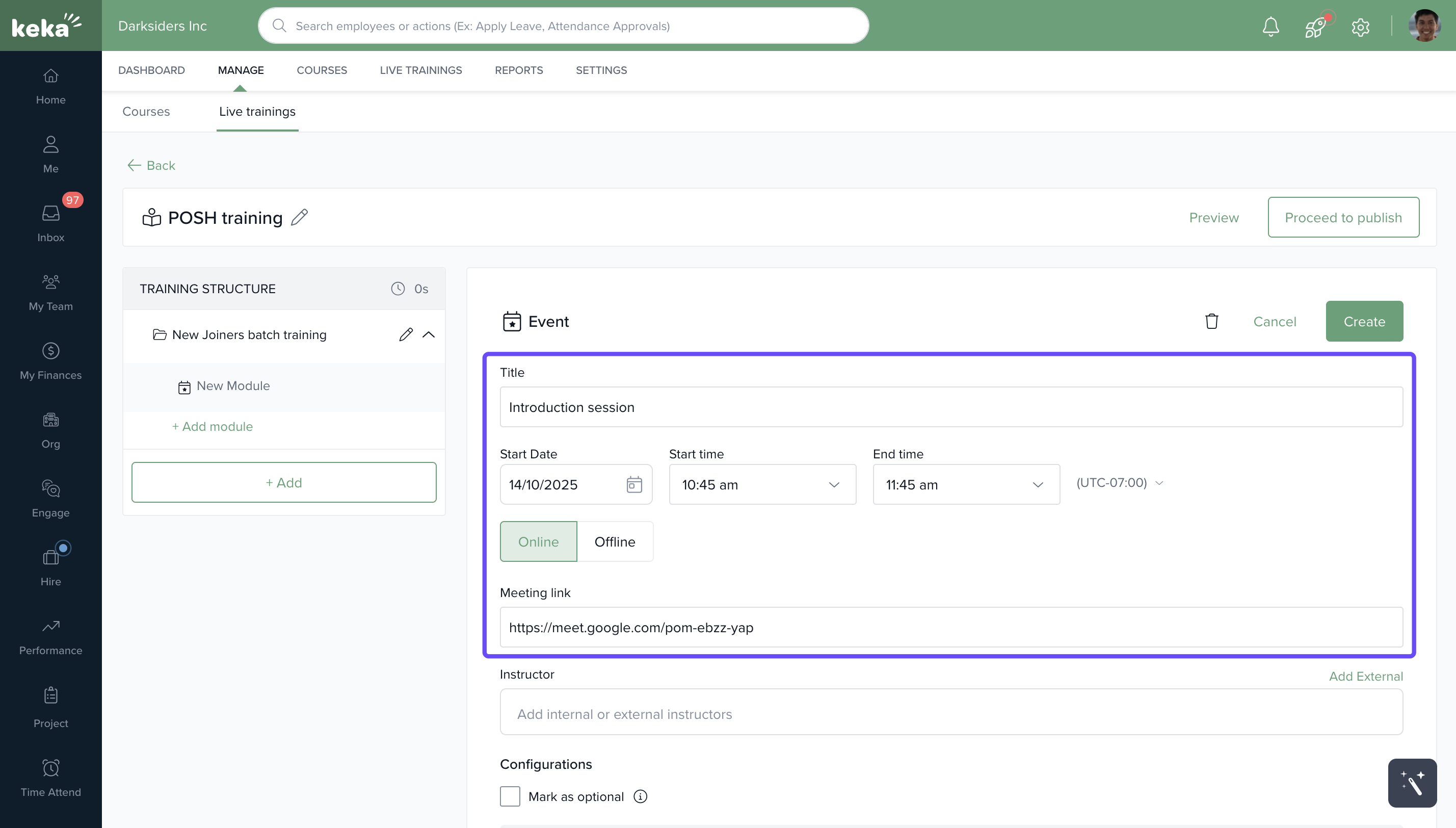1456x828 pixels.
Task: Open the Start time dropdown
Action: pos(762,484)
